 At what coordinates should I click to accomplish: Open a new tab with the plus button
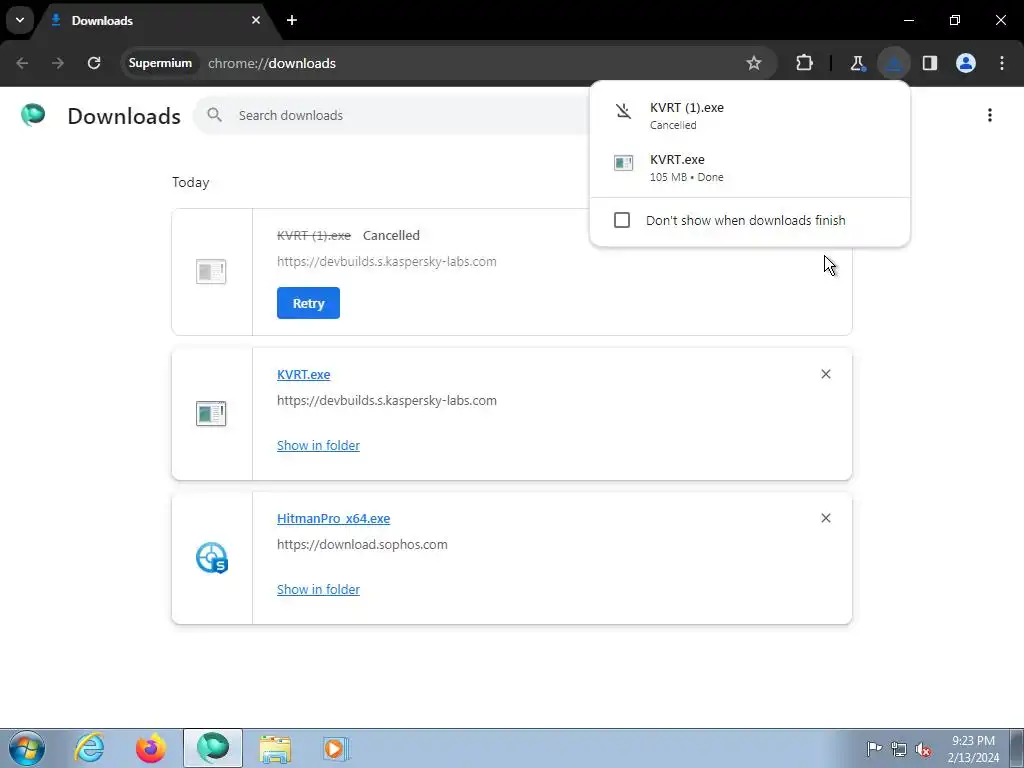point(292,20)
